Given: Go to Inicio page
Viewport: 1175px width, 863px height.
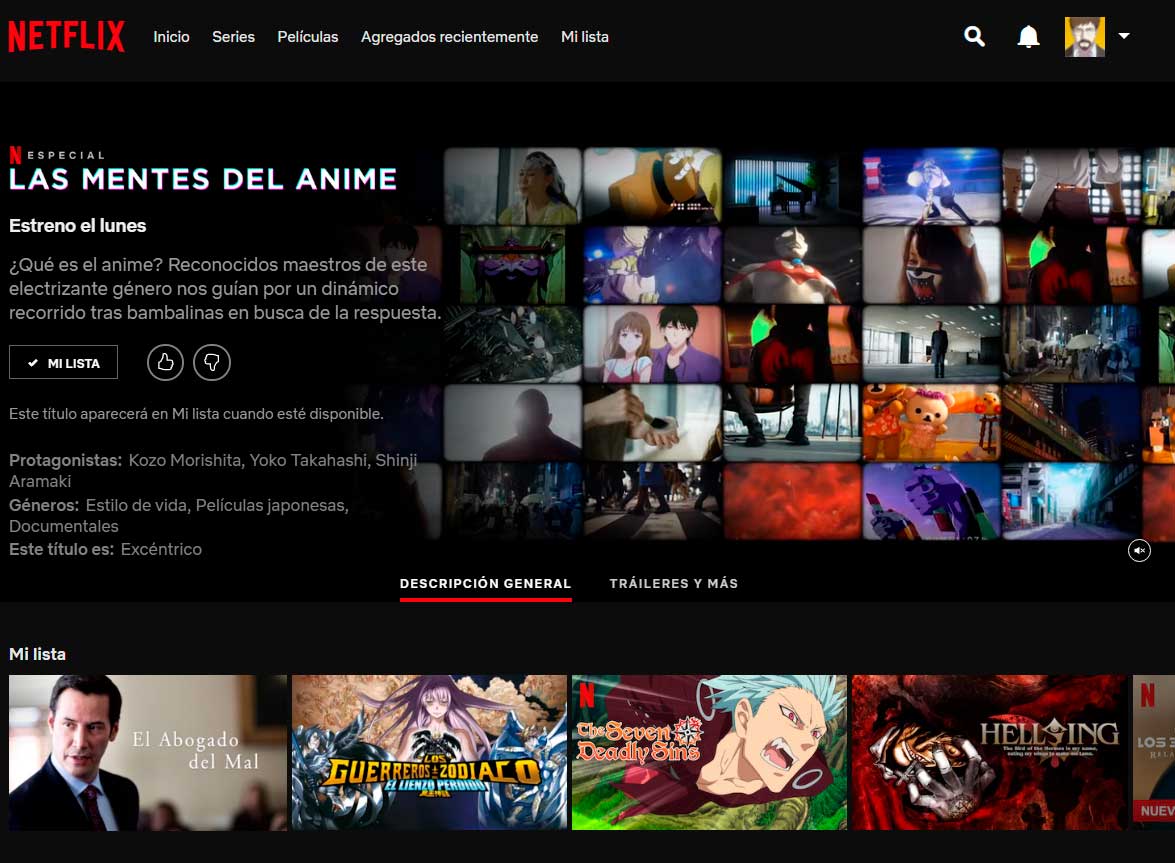Looking at the screenshot, I should [172, 37].
